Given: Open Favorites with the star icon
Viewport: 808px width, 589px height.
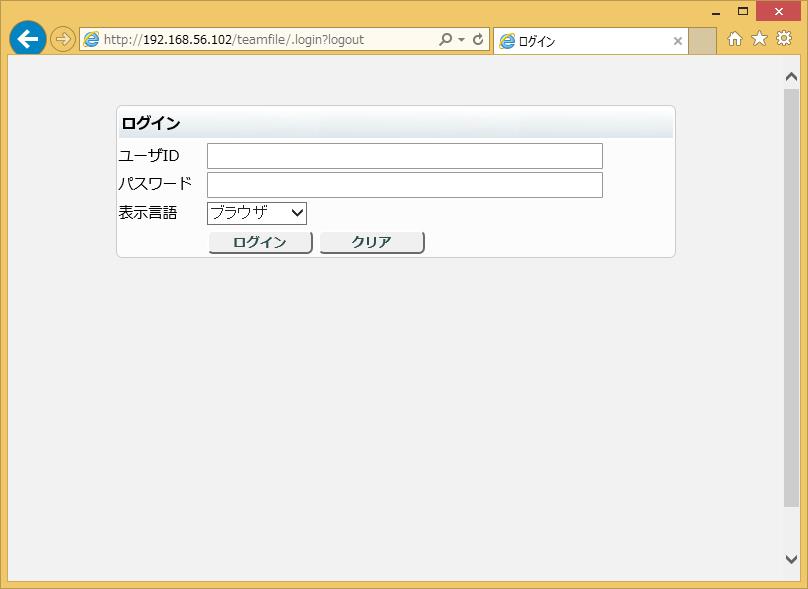Looking at the screenshot, I should 760,38.
